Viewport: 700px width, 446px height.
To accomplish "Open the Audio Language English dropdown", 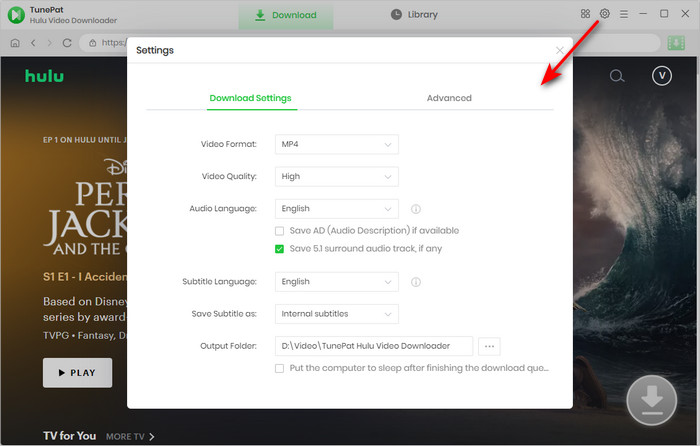I will (x=337, y=208).
